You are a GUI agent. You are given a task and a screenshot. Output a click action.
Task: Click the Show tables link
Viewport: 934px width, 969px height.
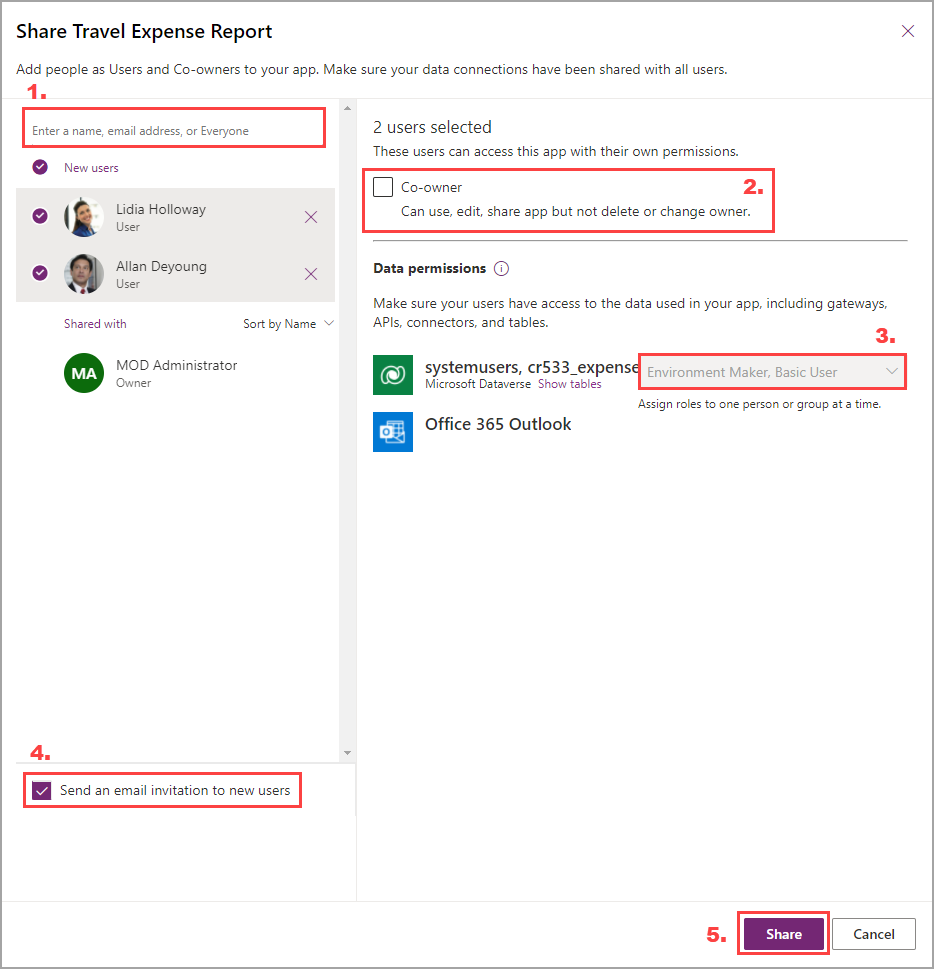(569, 384)
